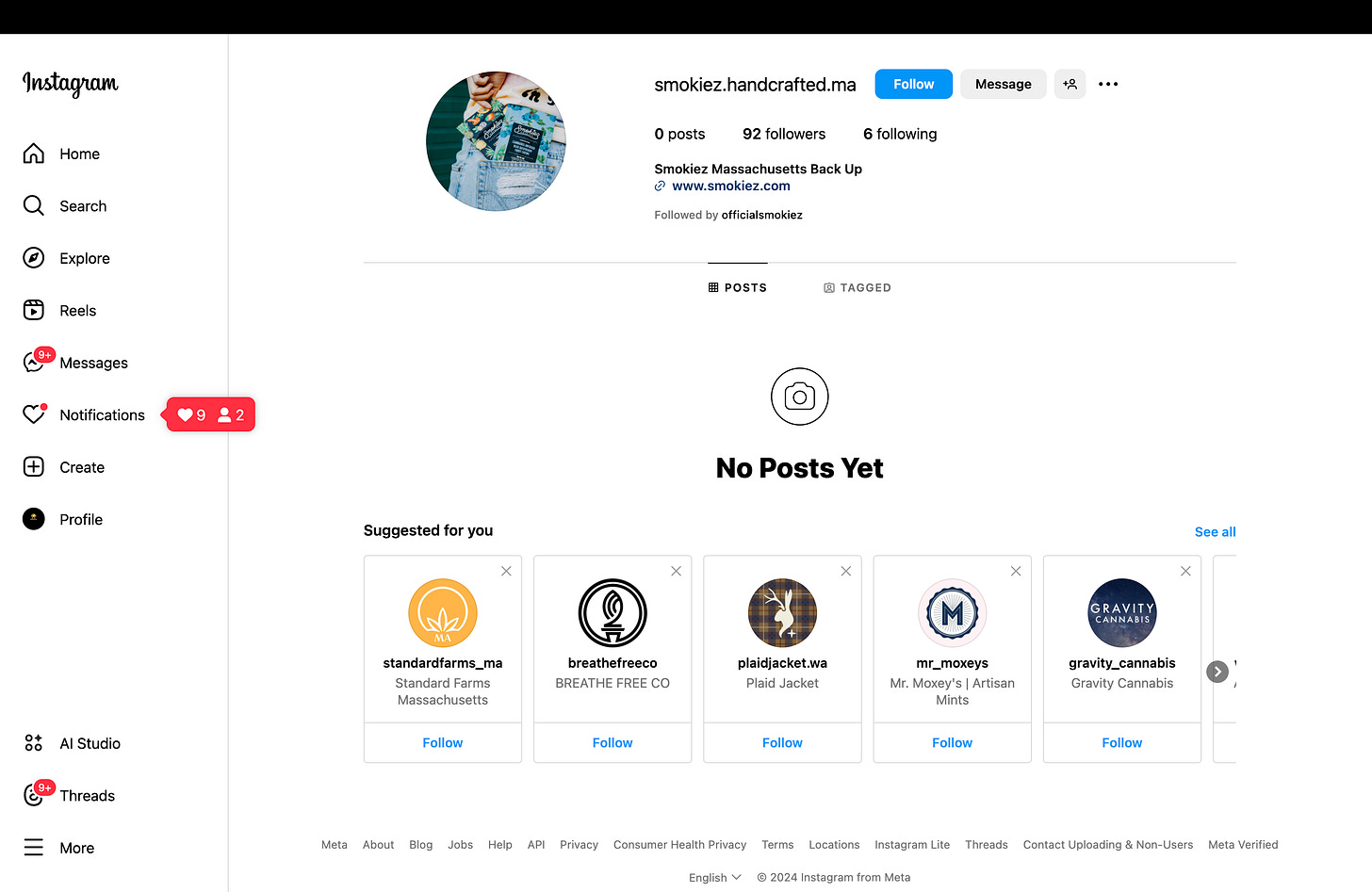Viewport: 1372px width, 892px height.
Task: Click the camera icon above No Posts Yet
Action: tap(800, 397)
